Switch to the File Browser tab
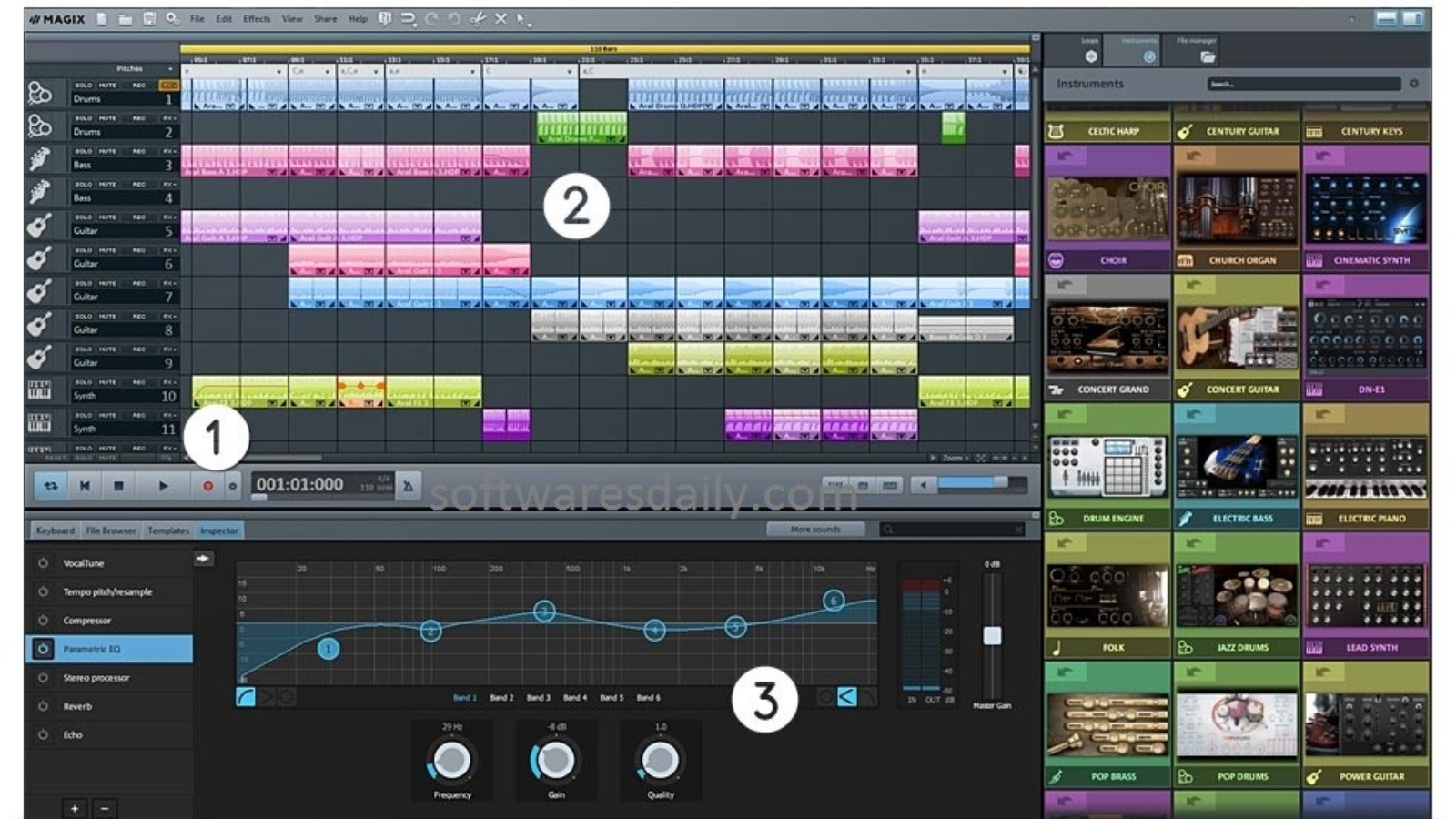The image size is (1456, 819). [x=111, y=531]
